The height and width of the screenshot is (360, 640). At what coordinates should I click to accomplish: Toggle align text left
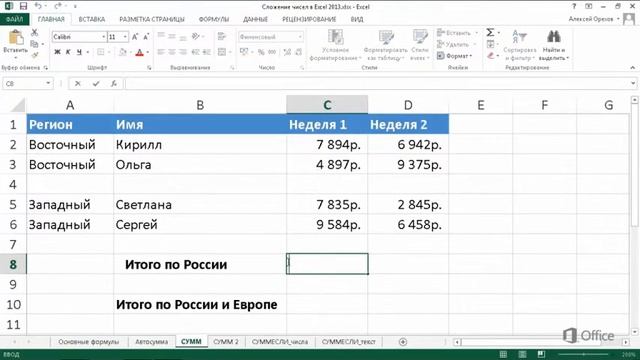[x=161, y=52]
